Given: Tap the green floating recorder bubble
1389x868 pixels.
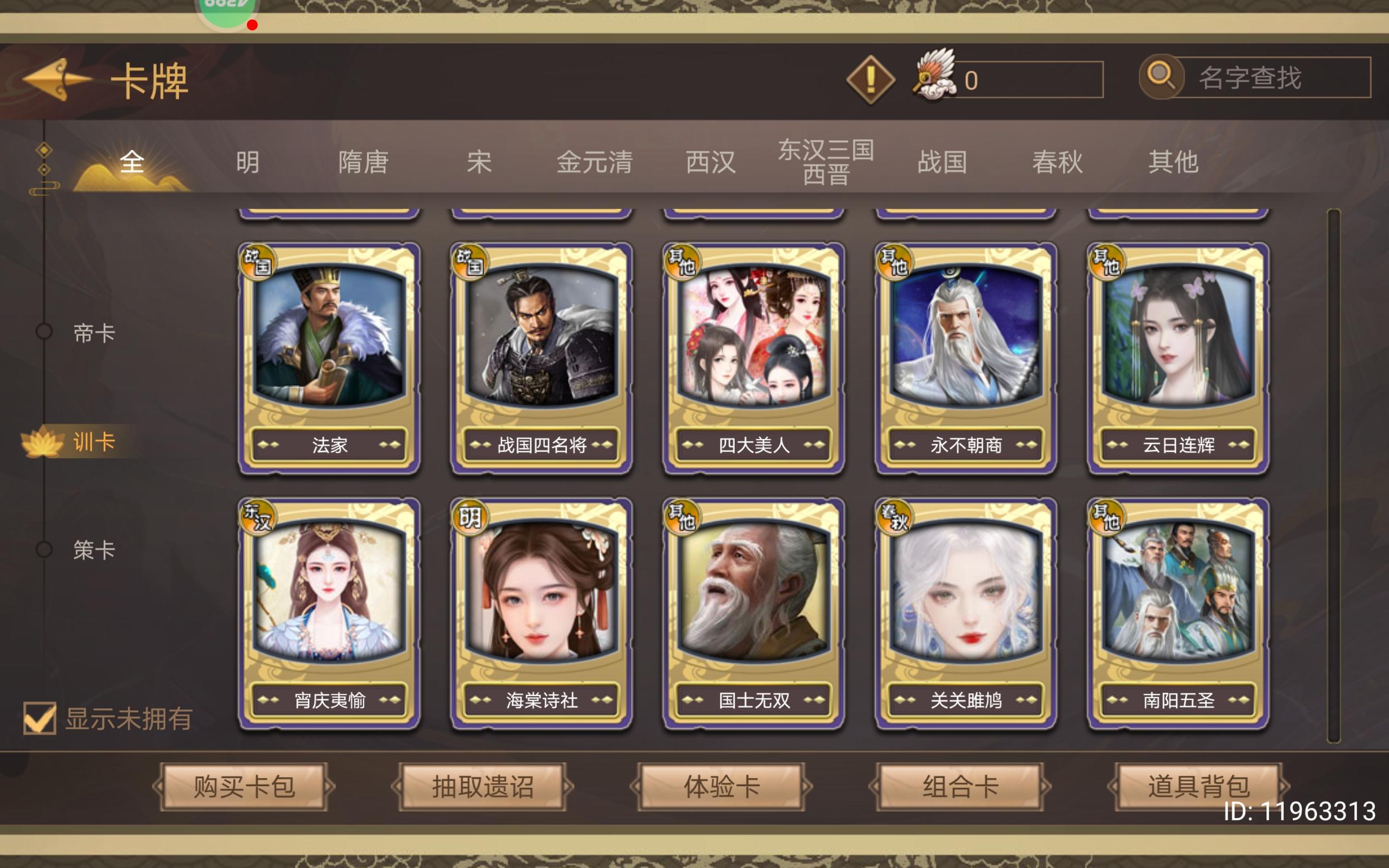Looking at the screenshot, I should tap(227, 11).
